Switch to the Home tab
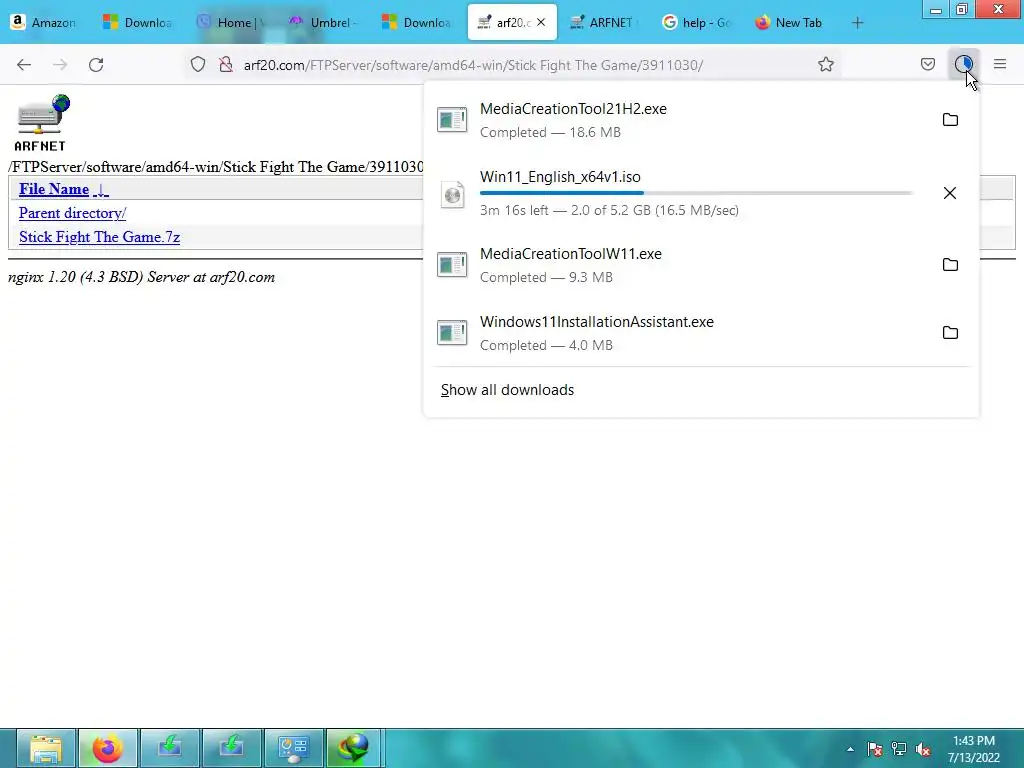The image size is (1024, 768). point(231,22)
